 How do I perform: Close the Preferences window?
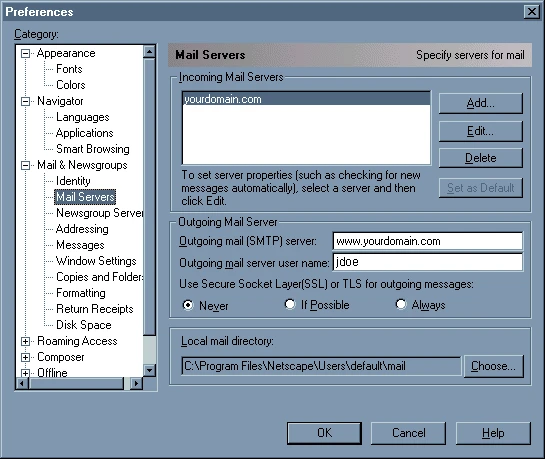tap(532, 12)
